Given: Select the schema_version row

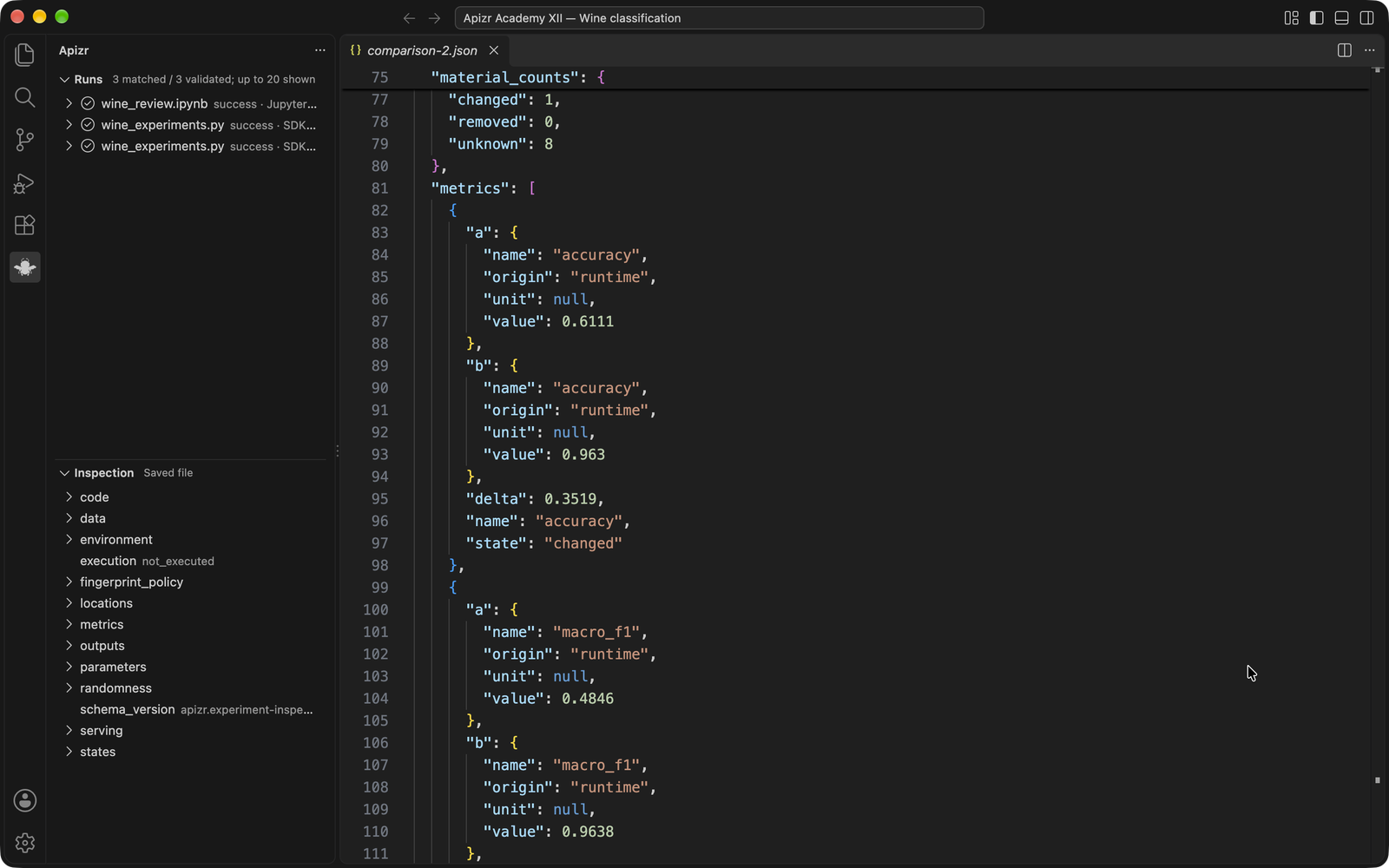Looking at the screenshot, I should point(191,710).
